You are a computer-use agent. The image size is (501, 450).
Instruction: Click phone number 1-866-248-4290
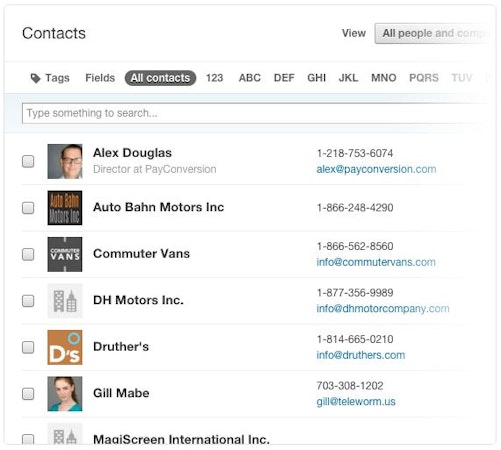click(355, 208)
